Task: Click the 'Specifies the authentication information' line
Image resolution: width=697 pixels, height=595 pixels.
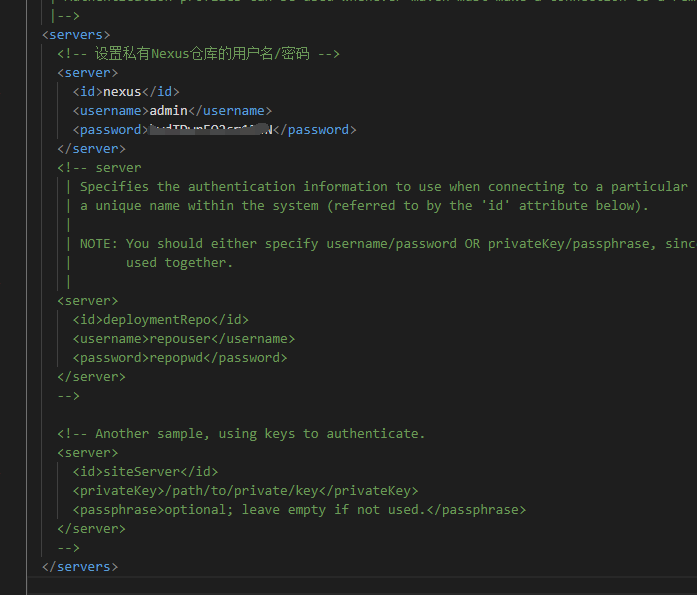Action: (x=384, y=187)
